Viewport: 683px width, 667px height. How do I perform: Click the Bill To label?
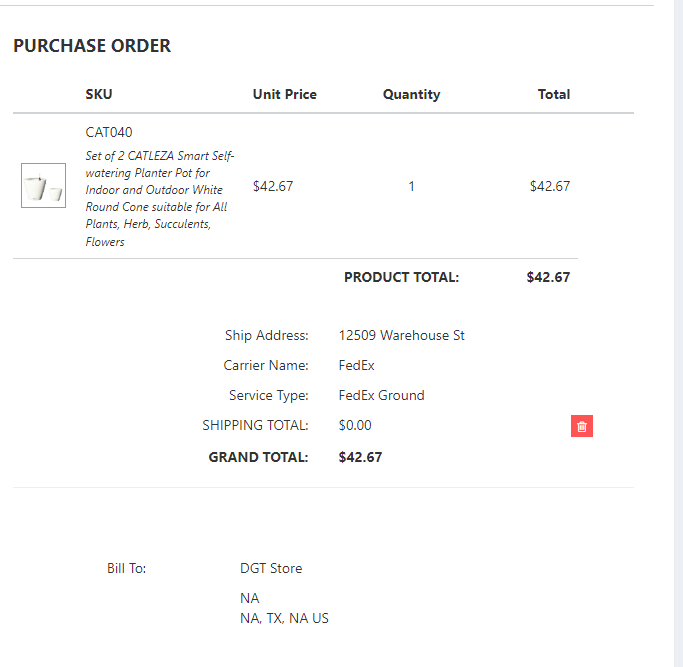(x=126, y=568)
